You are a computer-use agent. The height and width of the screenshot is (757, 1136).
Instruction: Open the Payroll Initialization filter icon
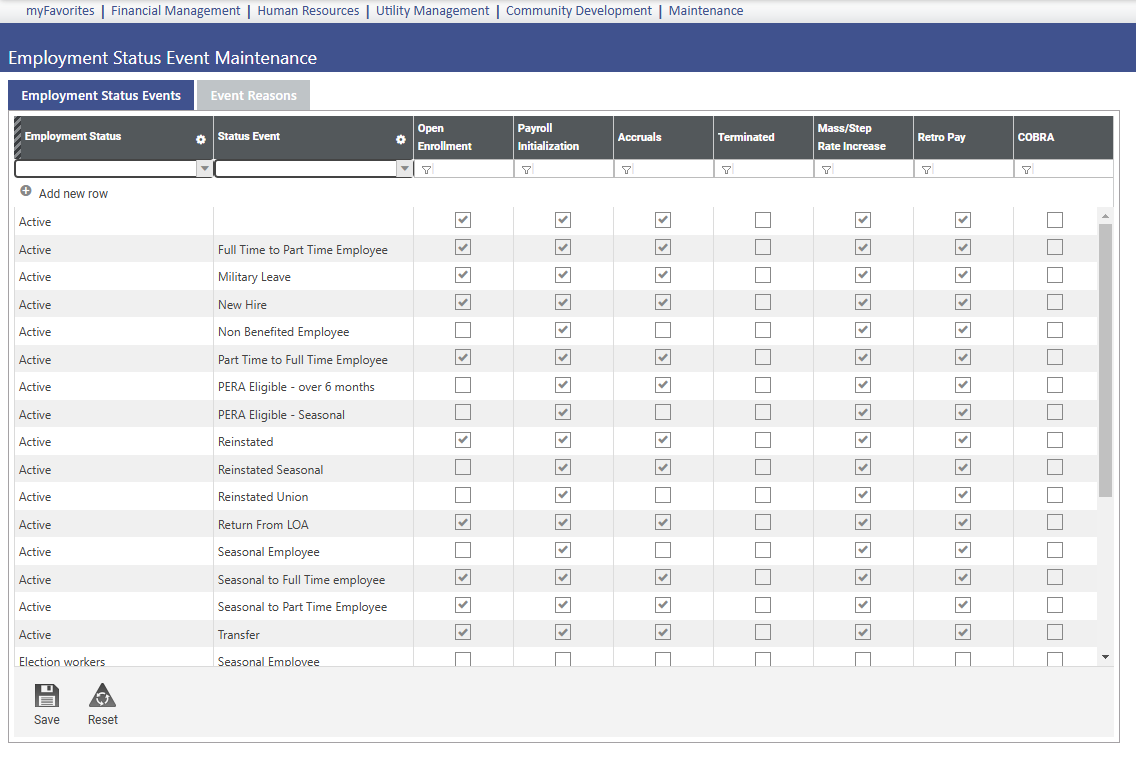[527, 170]
